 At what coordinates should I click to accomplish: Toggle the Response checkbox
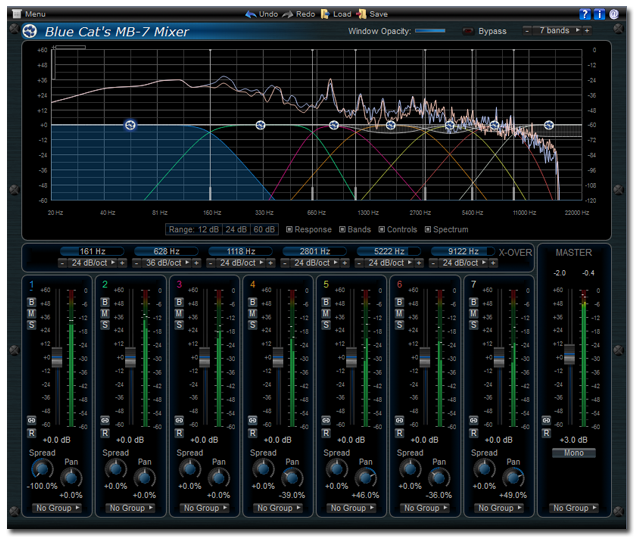point(289,230)
